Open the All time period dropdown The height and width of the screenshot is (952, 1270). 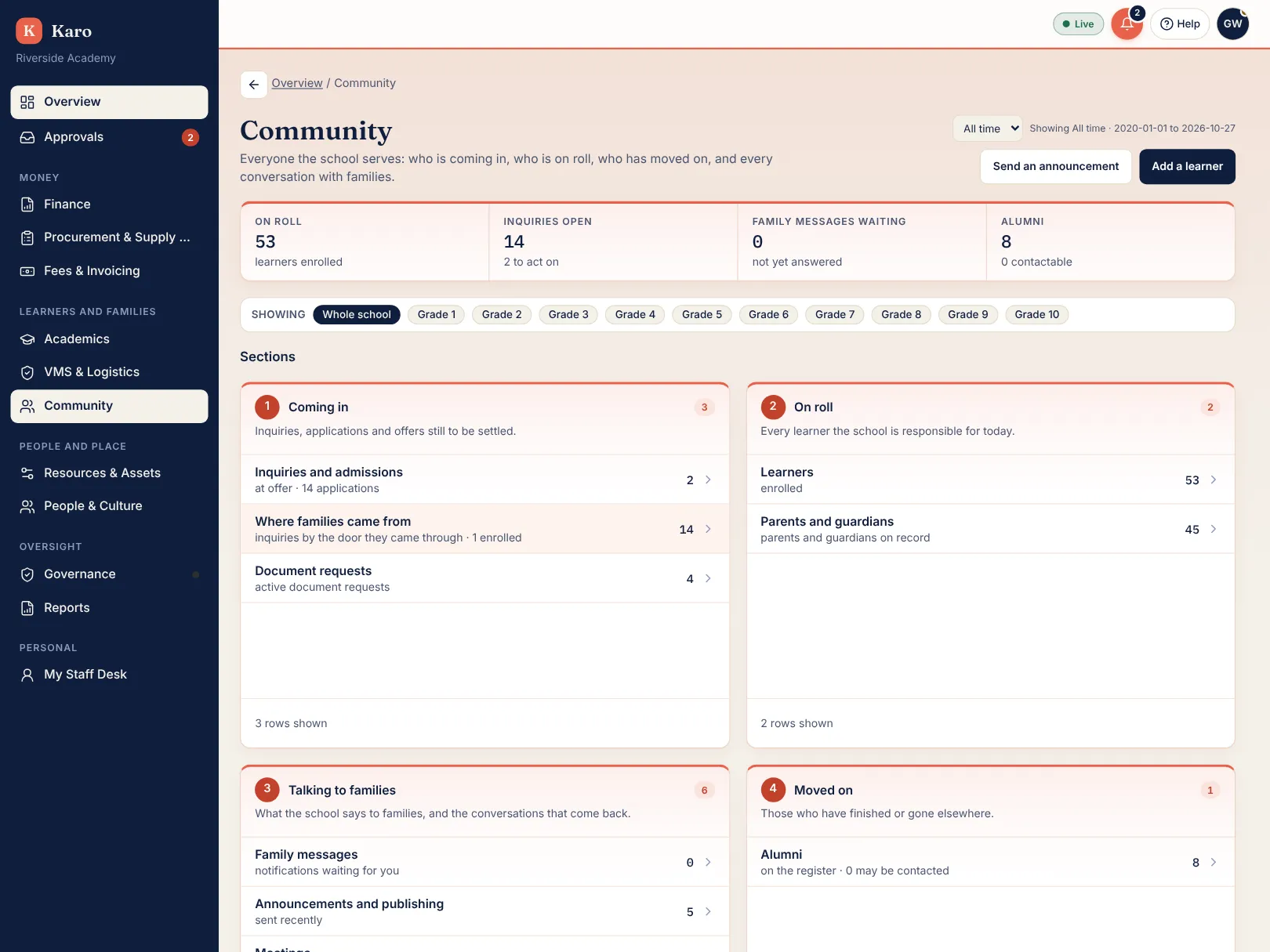(988, 129)
